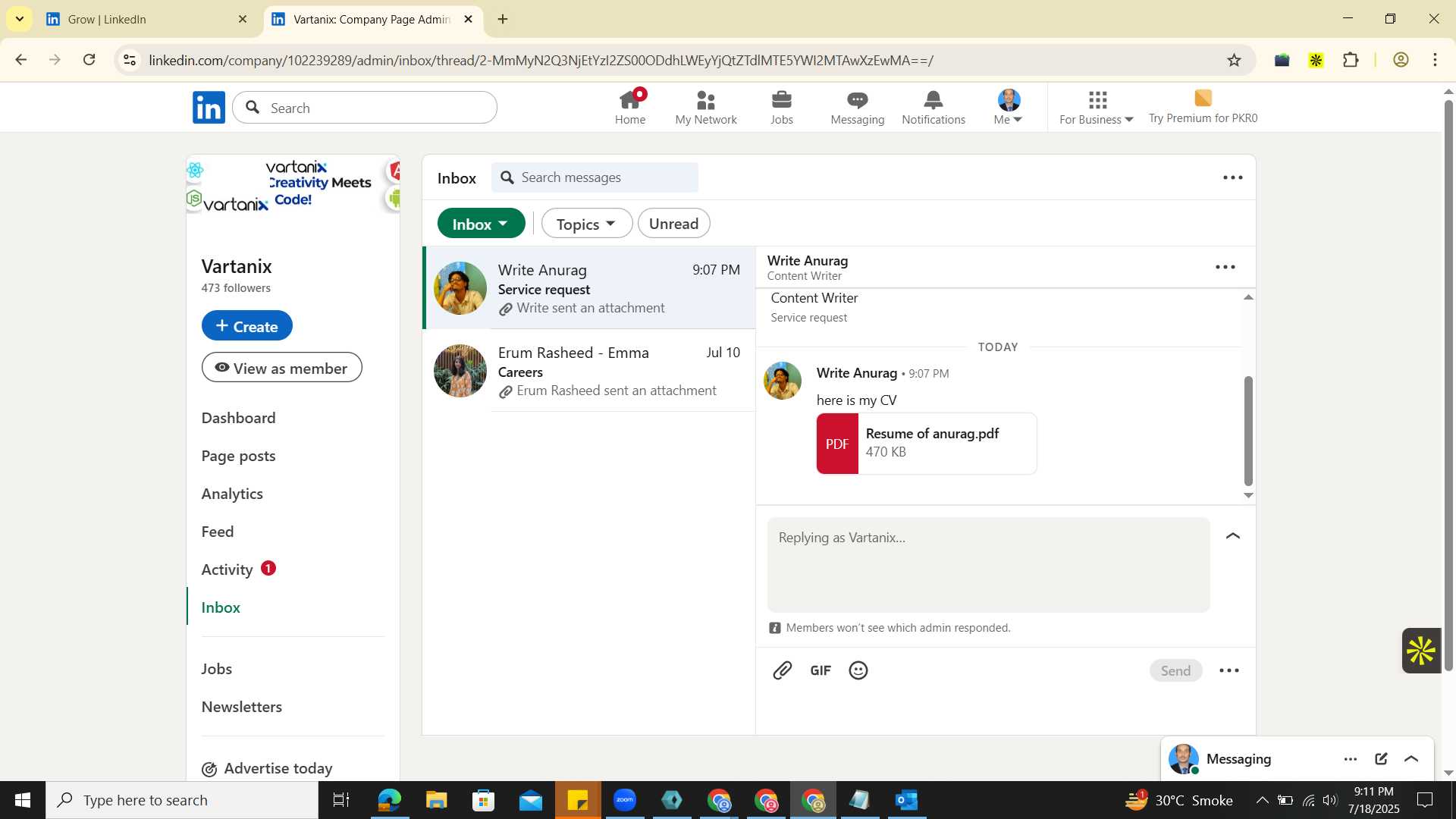Focus the LinkedIn Search field

[x=365, y=108]
